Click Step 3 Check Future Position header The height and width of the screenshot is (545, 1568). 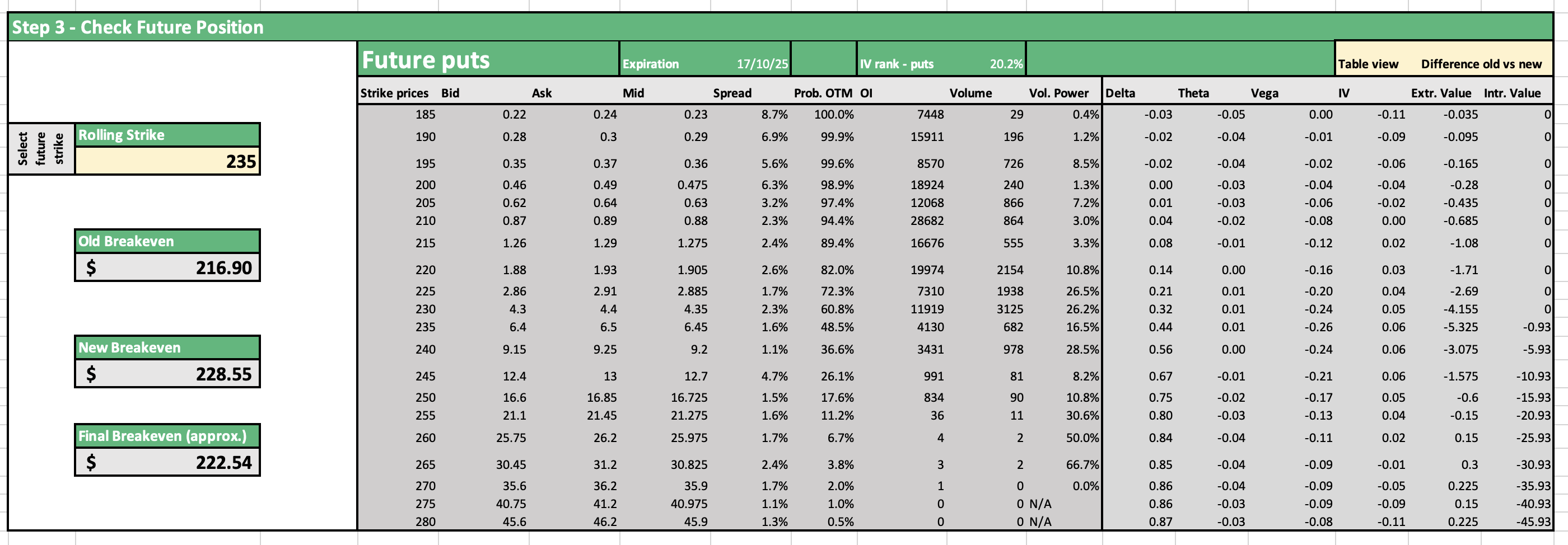(x=138, y=27)
